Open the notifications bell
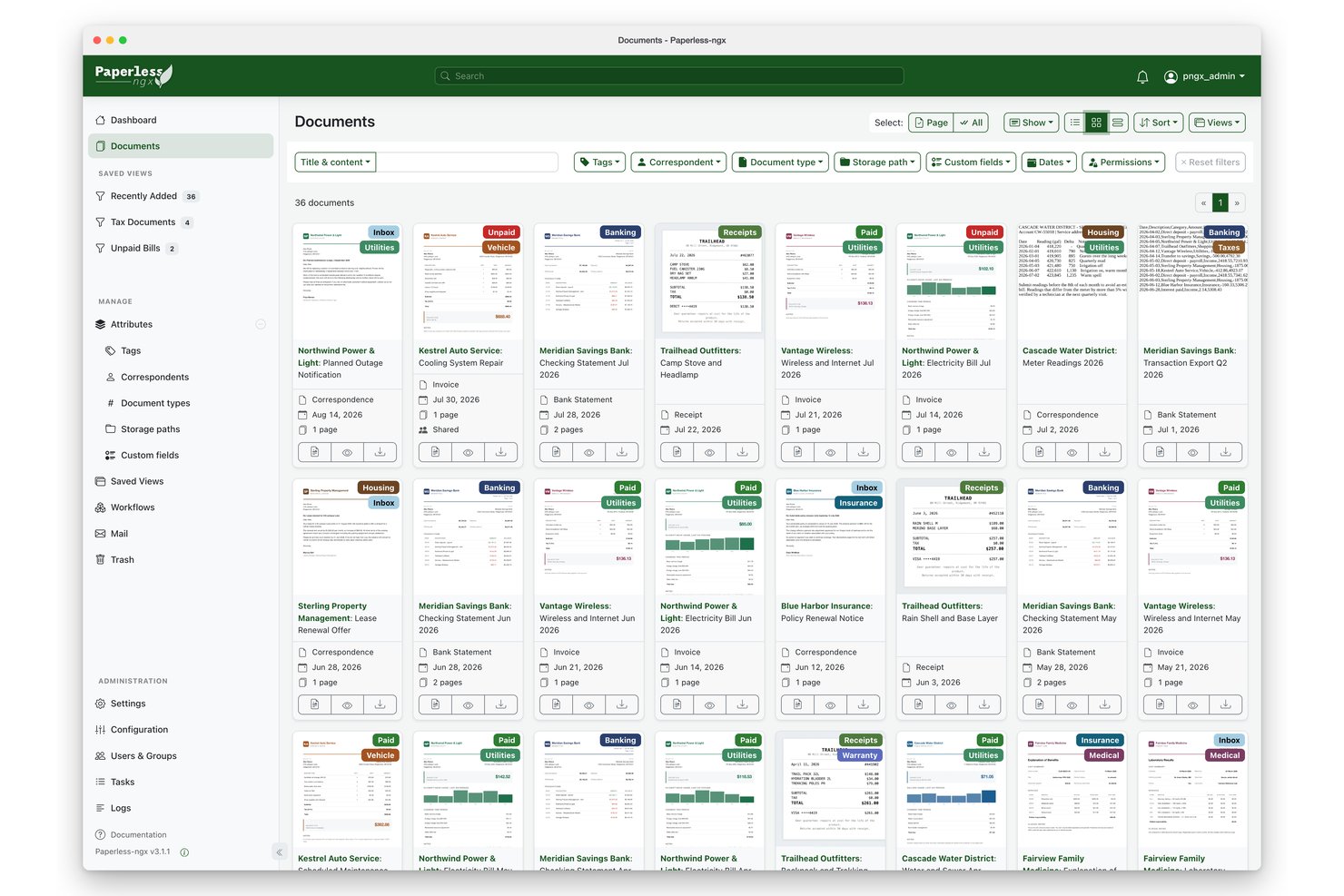This screenshot has width=1344, height=896. coord(1142,76)
